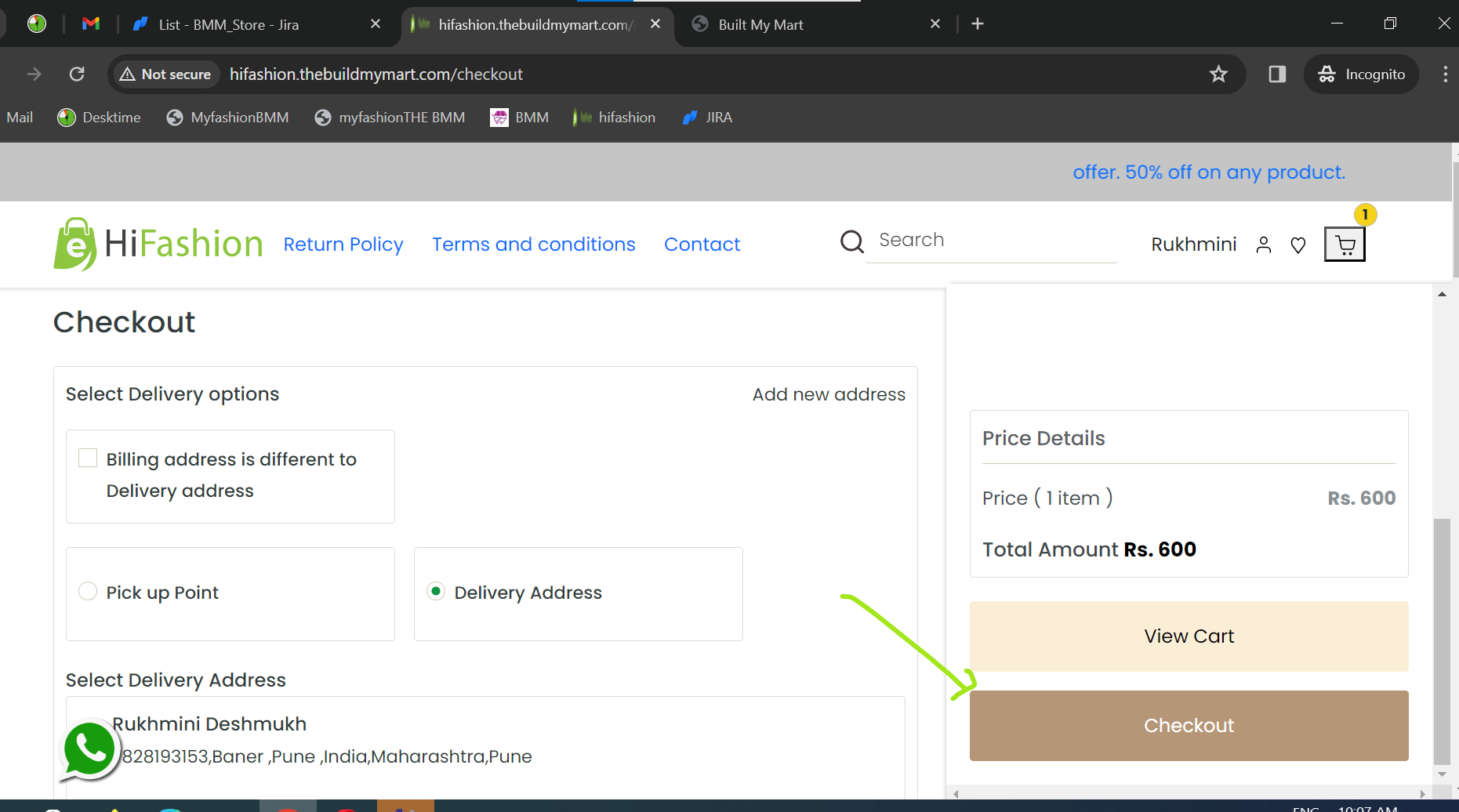Click the Rukhmini username

(x=1194, y=245)
